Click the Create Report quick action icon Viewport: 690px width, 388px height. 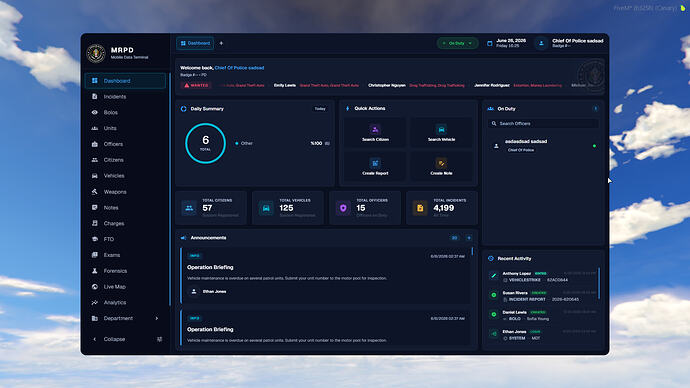pos(375,163)
